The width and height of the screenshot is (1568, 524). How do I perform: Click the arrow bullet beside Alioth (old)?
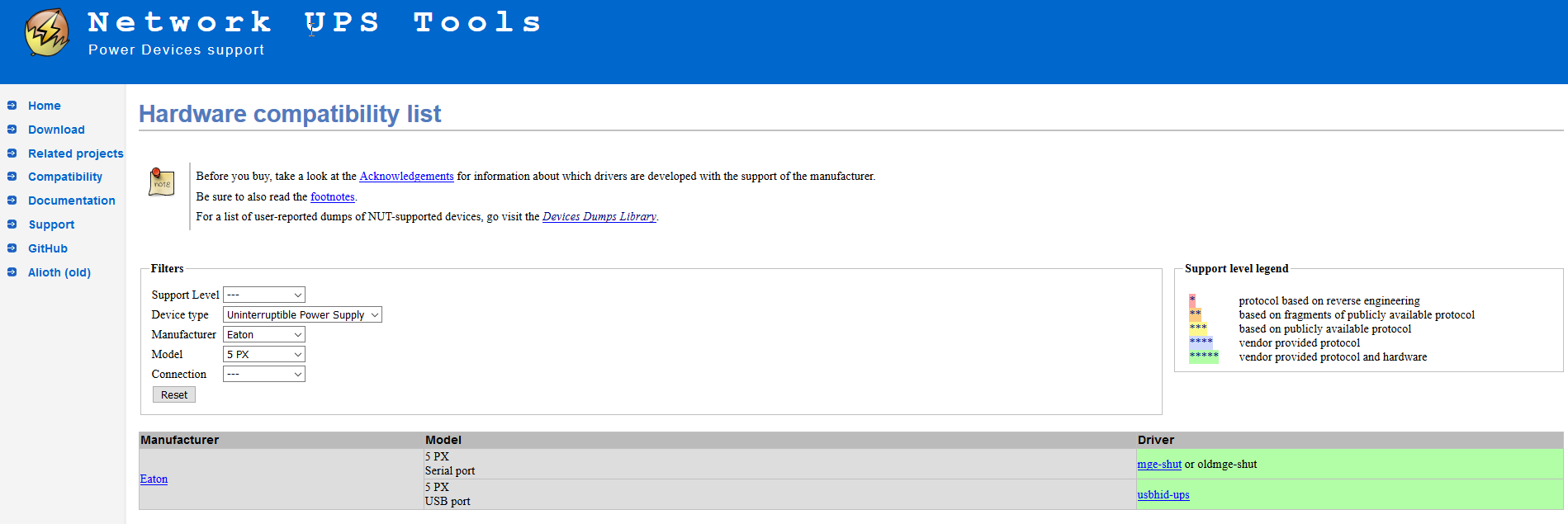coord(12,272)
